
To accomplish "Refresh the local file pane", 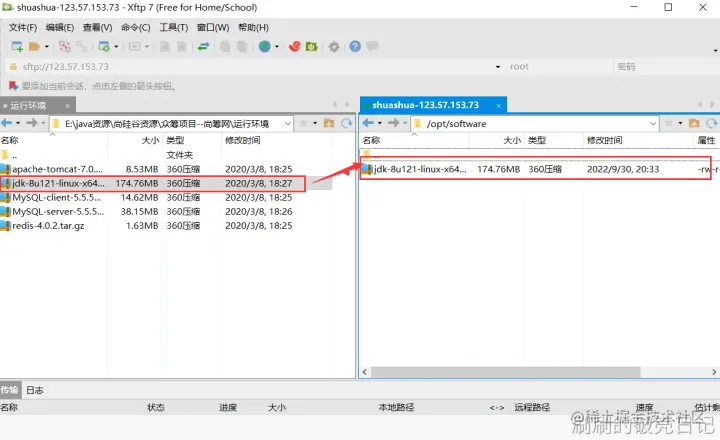I will coord(347,123).
